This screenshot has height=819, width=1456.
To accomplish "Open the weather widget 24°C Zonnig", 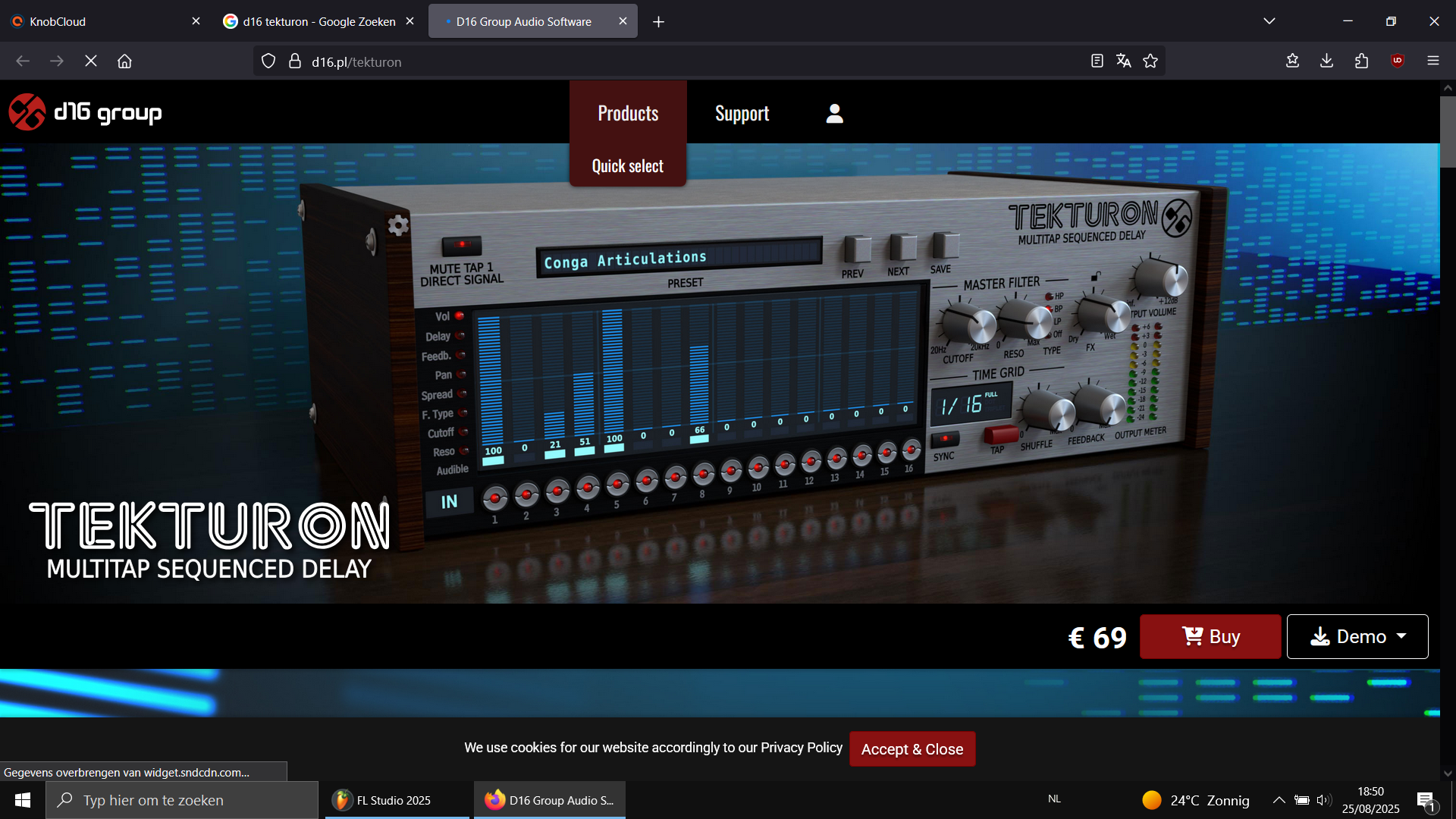I will (1196, 800).
